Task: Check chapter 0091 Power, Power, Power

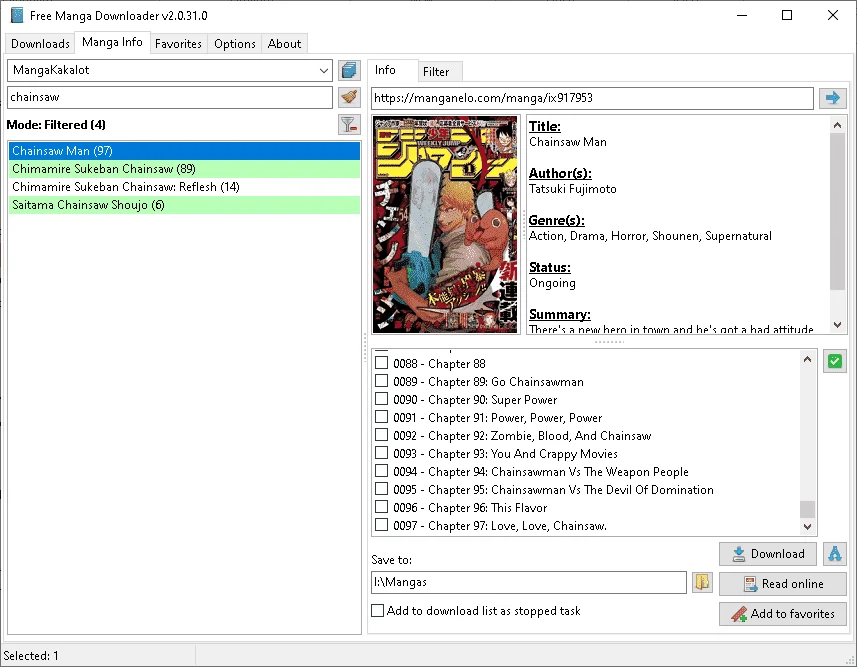Action: (x=381, y=417)
